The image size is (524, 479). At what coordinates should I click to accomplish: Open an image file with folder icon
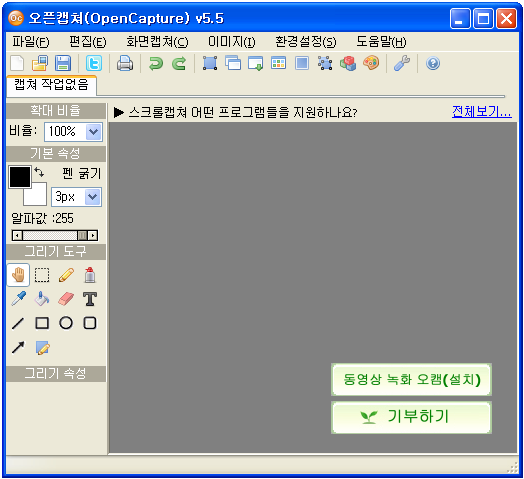[x=40, y=63]
